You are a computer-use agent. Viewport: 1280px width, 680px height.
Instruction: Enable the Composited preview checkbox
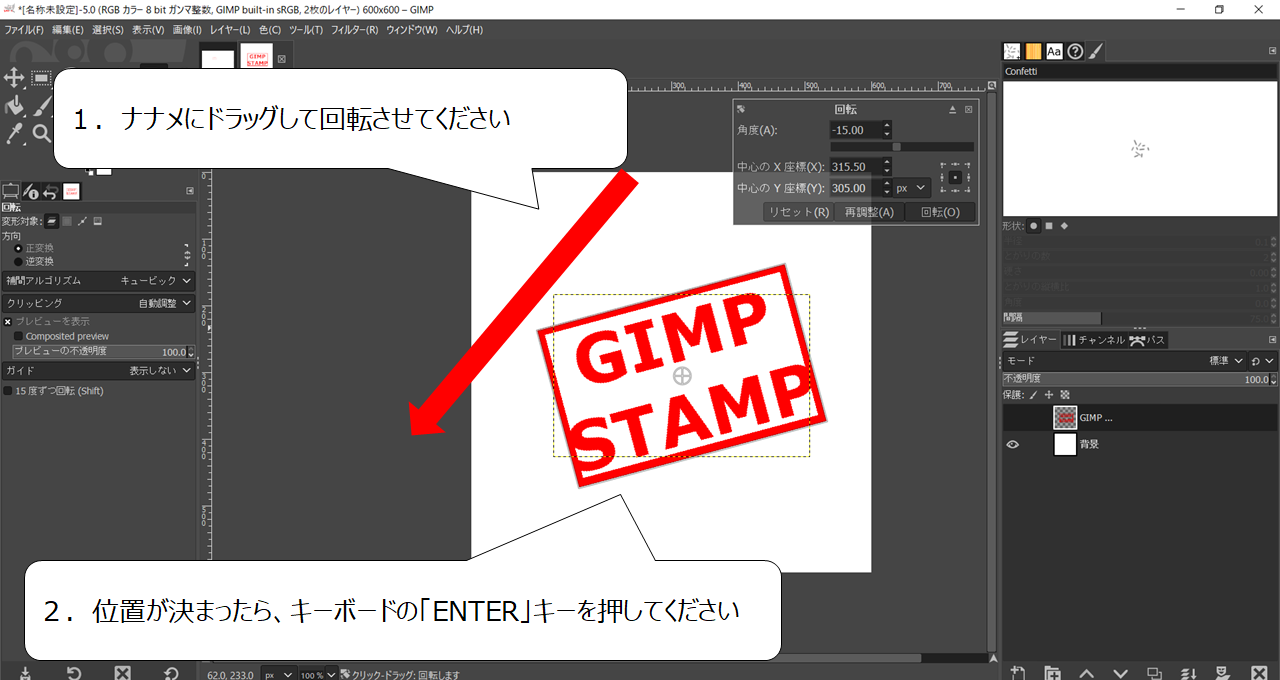coord(19,337)
